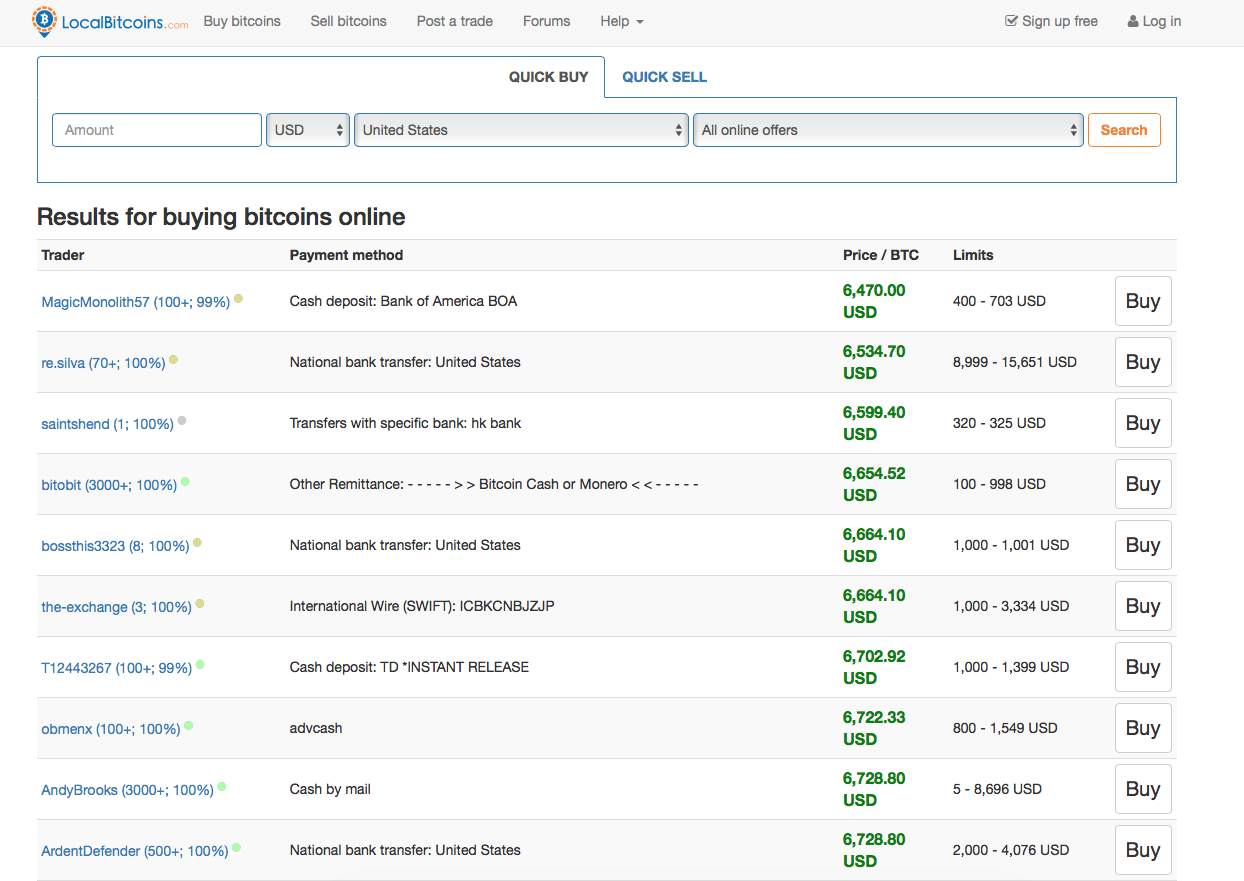
Task: Go to Post a trade
Action: (x=455, y=21)
